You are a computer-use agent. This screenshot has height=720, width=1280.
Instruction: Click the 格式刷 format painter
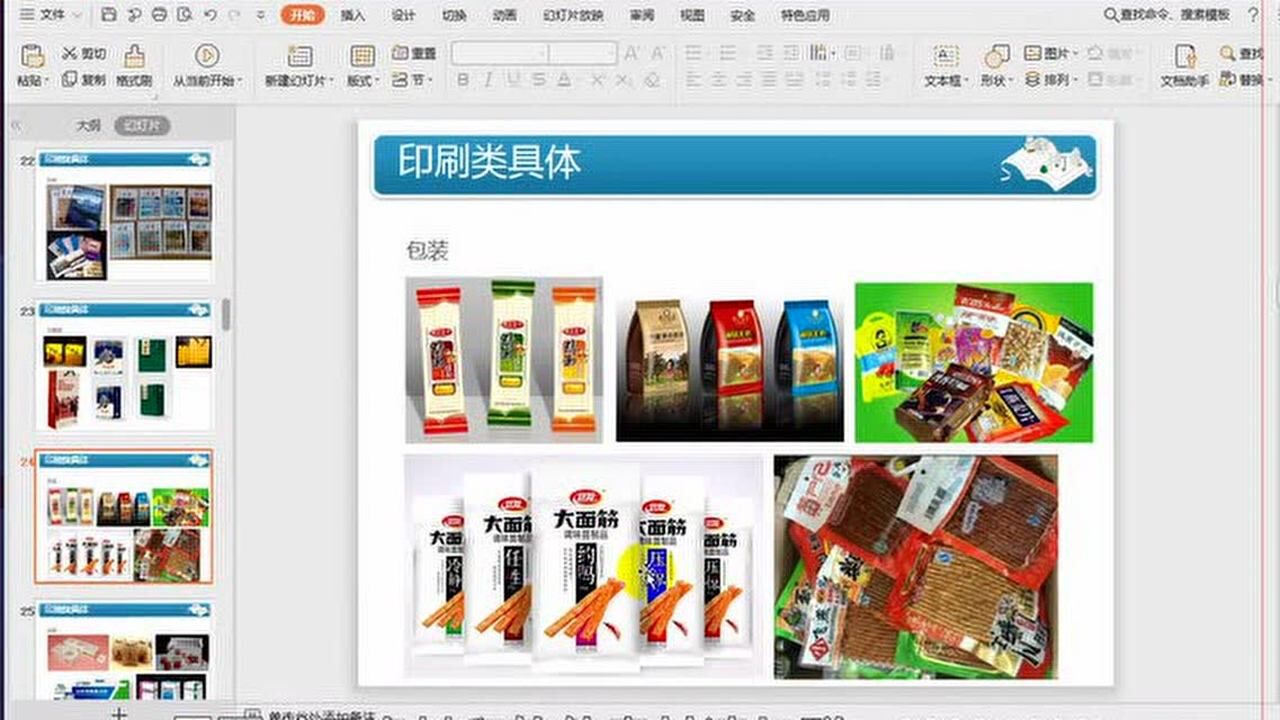[x=134, y=66]
